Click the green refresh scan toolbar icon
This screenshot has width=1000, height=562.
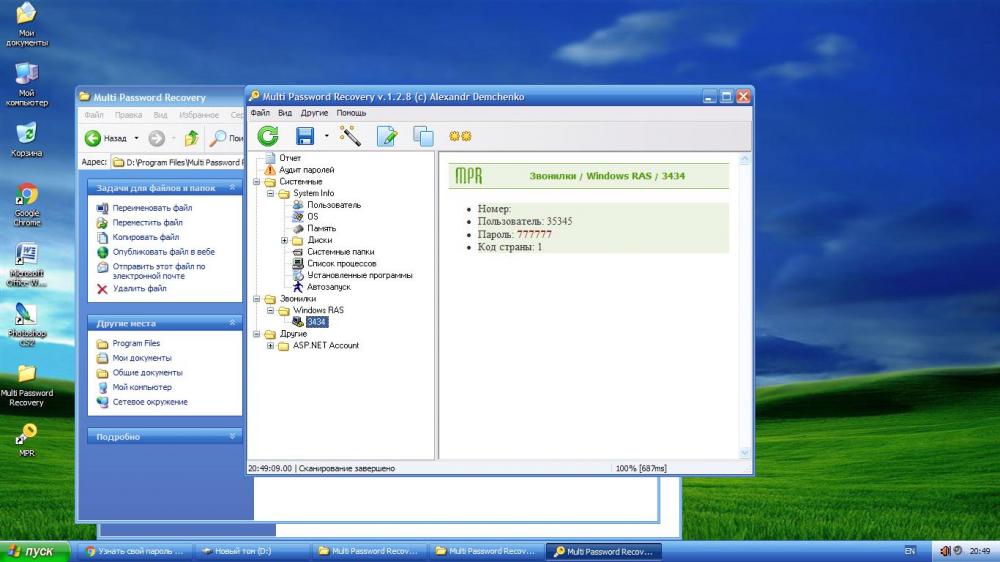(x=268, y=136)
